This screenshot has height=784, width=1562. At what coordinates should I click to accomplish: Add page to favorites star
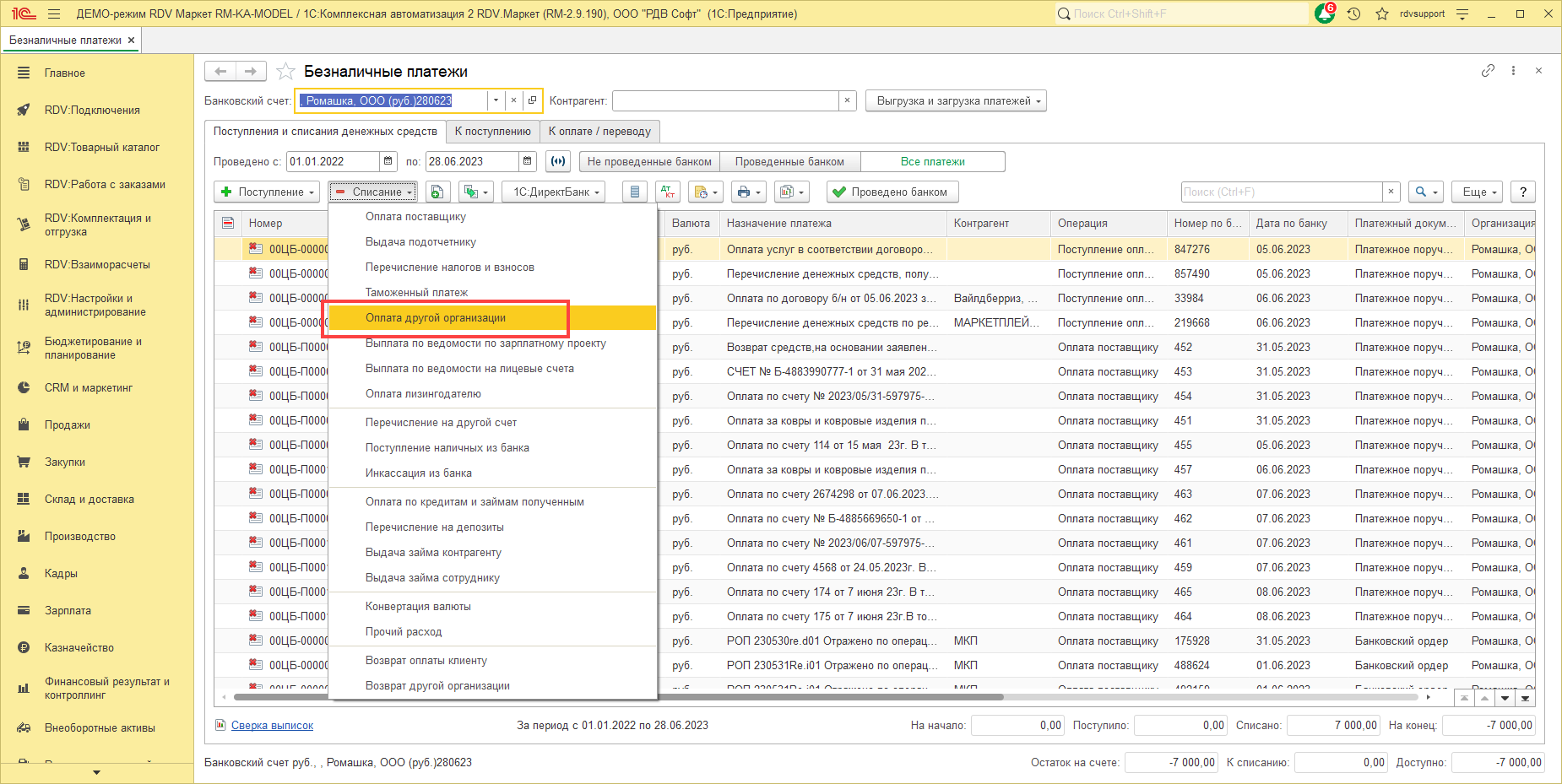[x=286, y=72]
